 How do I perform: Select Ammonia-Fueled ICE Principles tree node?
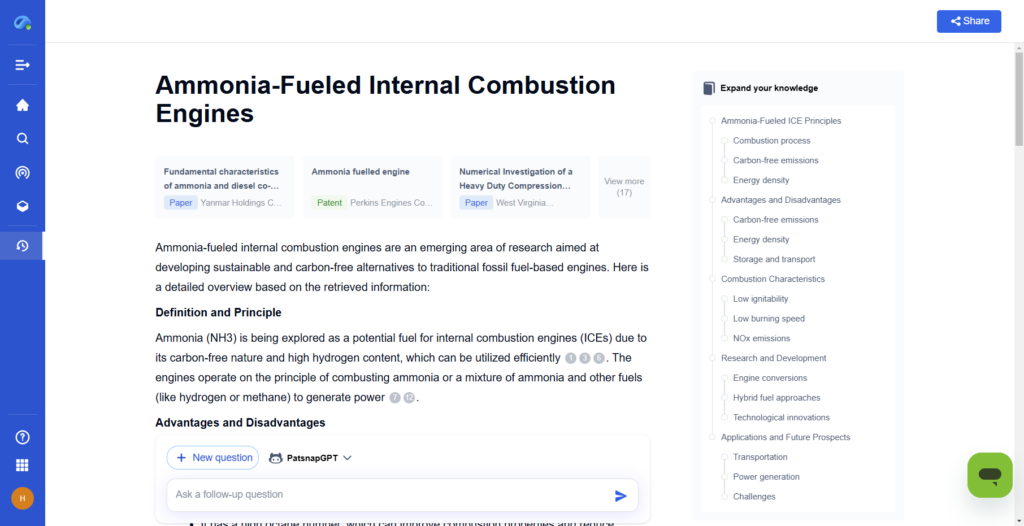coord(780,121)
